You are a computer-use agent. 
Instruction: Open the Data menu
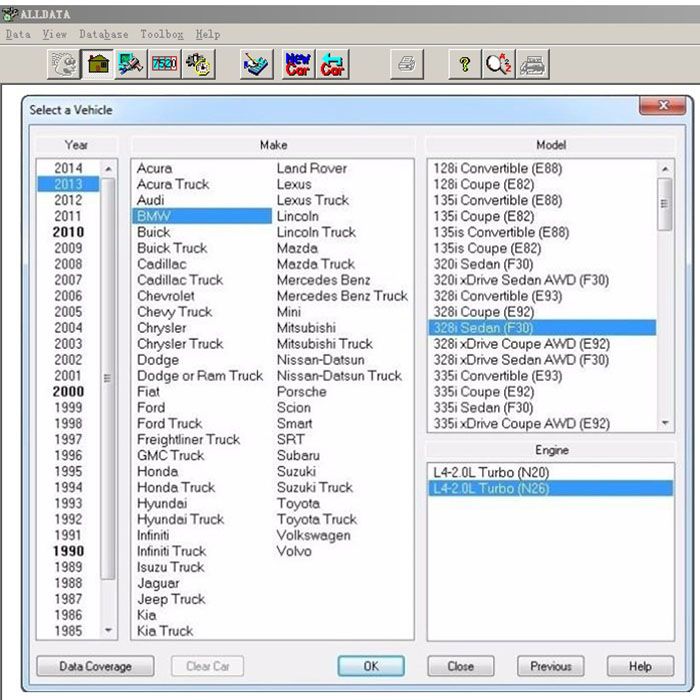click(18, 34)
